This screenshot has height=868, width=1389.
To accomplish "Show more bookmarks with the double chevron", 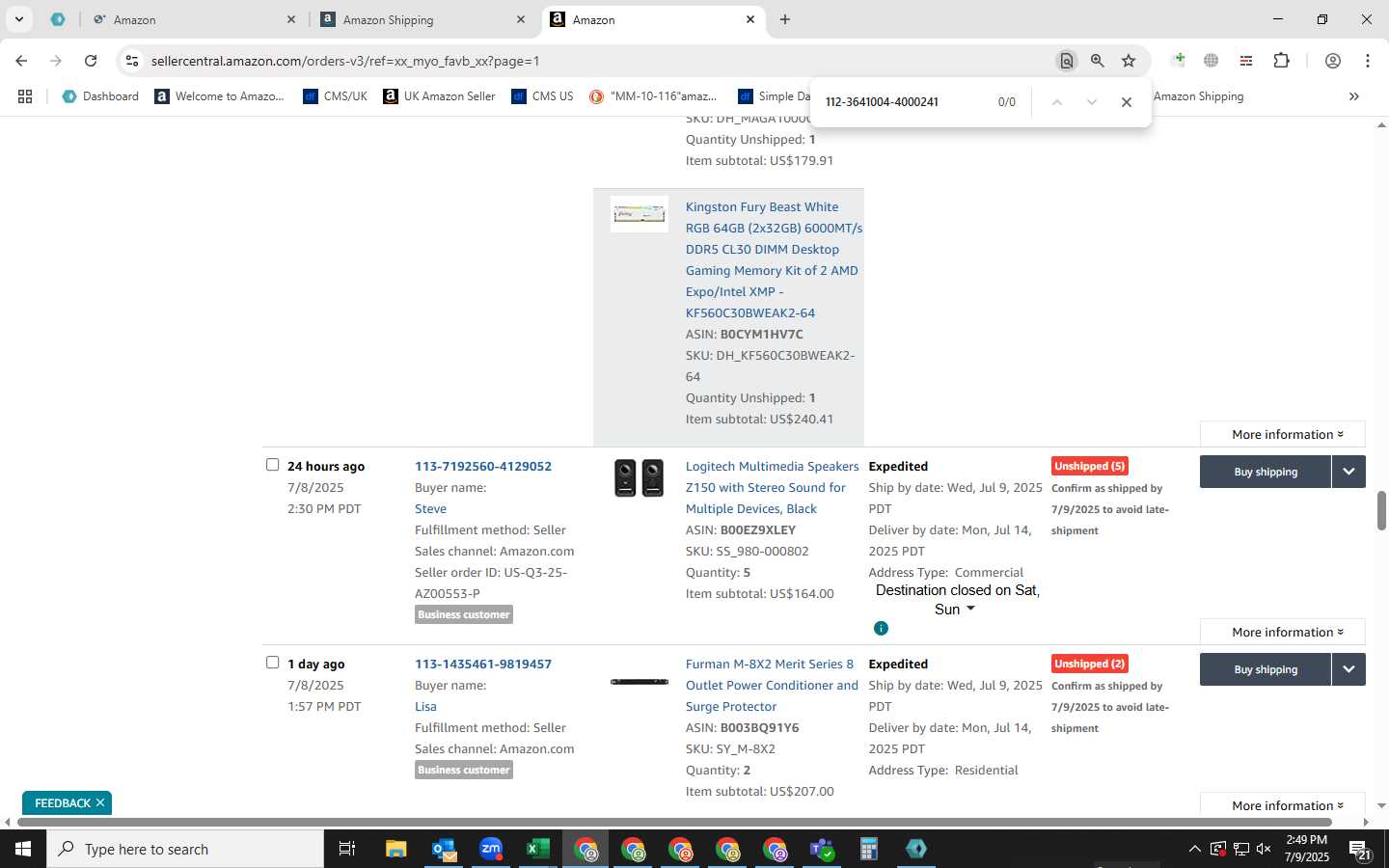I will 1353,96.
